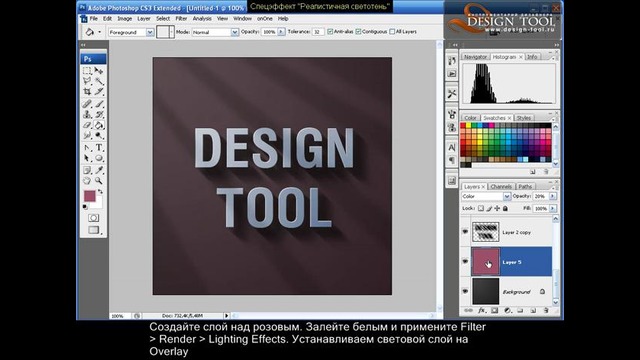This screenshot has width=640, height=360.
Task: Toggle Quick Mask mode
Action: [93, 218]
